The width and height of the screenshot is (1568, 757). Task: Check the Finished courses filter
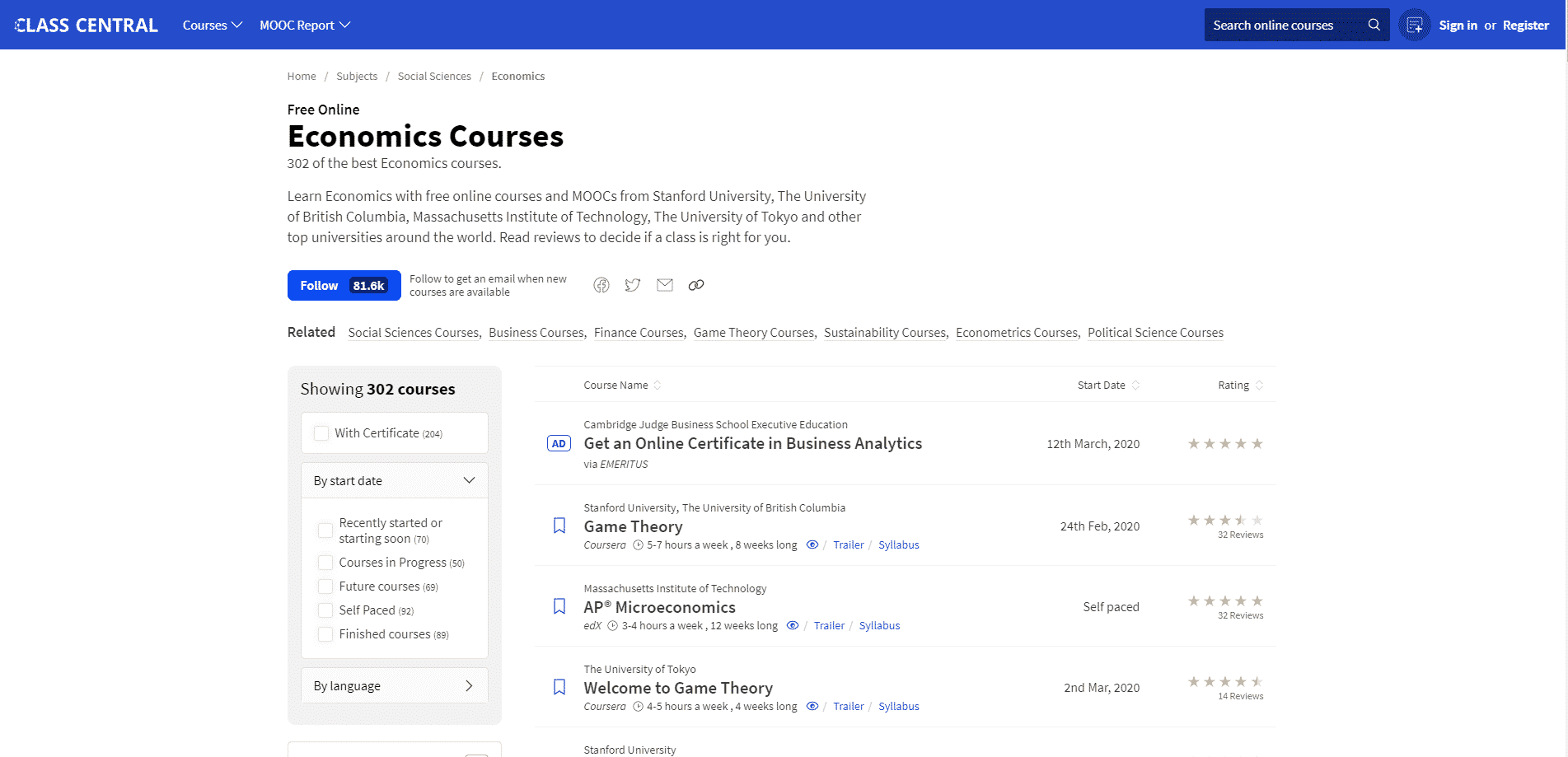pyautogui.click(x=325, y=634)
